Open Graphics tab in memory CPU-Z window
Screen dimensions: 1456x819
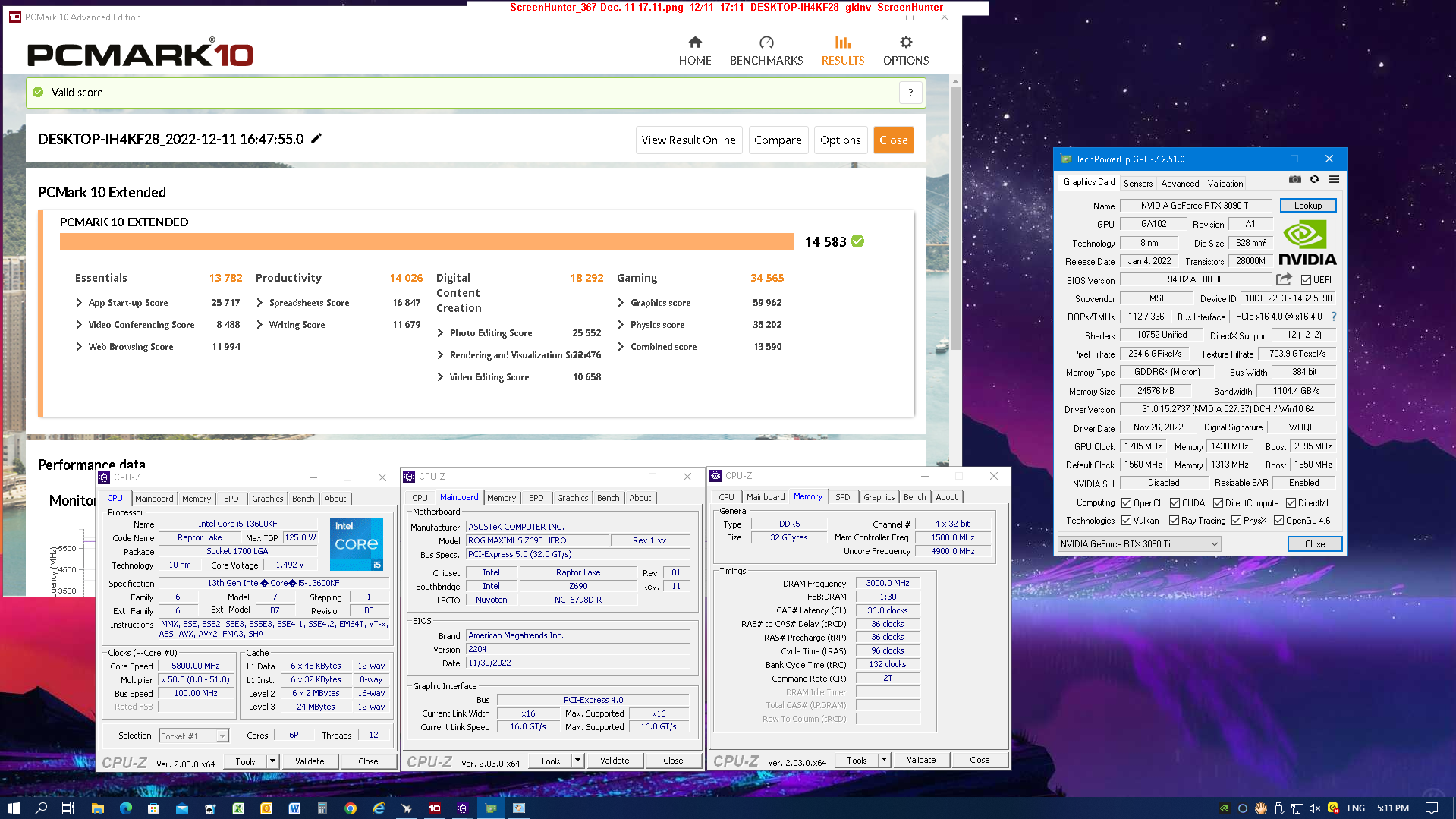879,497
